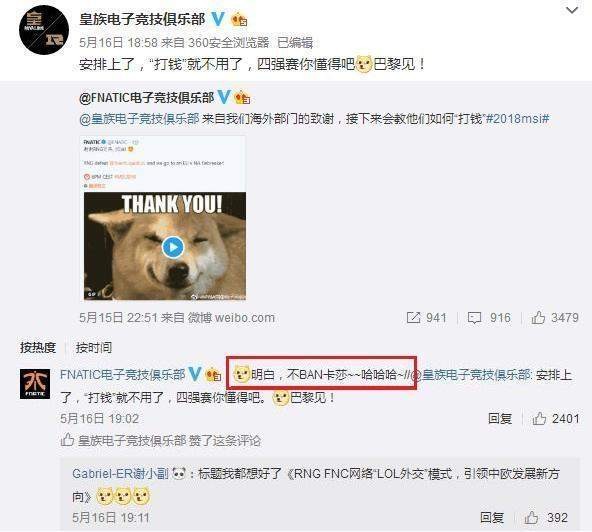592x532 pixels.
Task: Open the #2018msi# hashtag link
Action: (x=517, y=119)
